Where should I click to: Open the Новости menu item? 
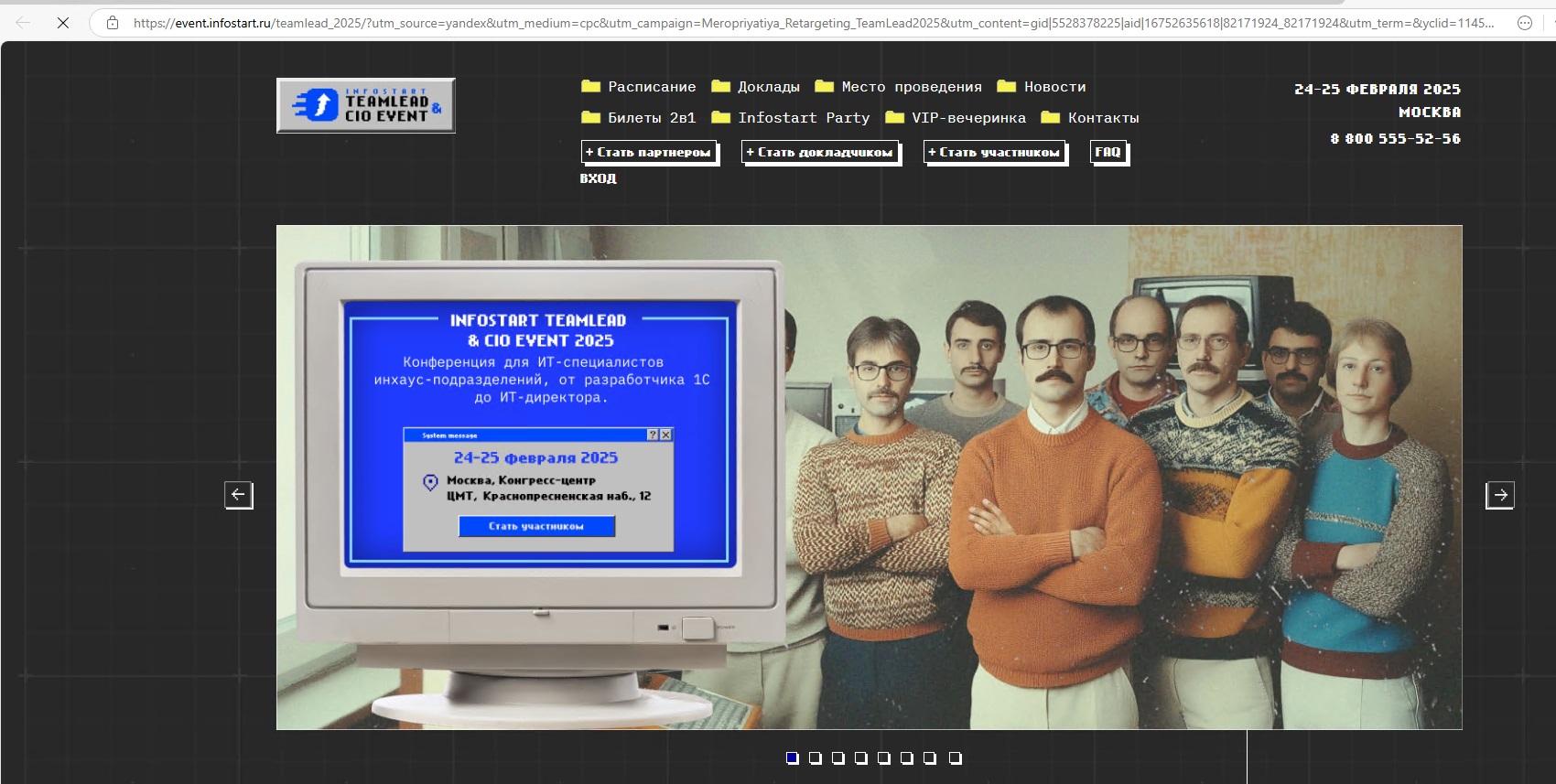pos(1054,87)
